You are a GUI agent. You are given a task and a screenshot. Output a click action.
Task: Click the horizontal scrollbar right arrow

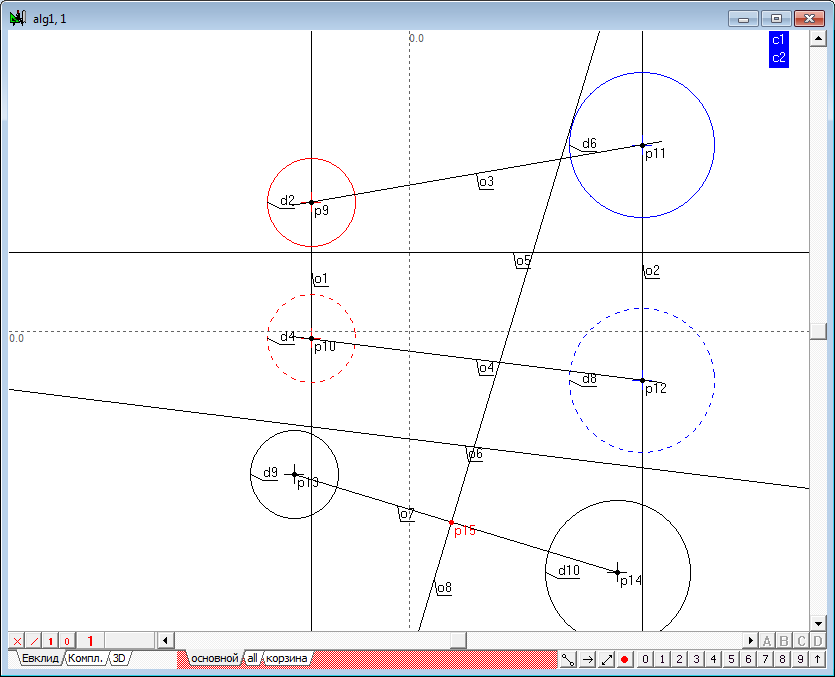[750, 640]
